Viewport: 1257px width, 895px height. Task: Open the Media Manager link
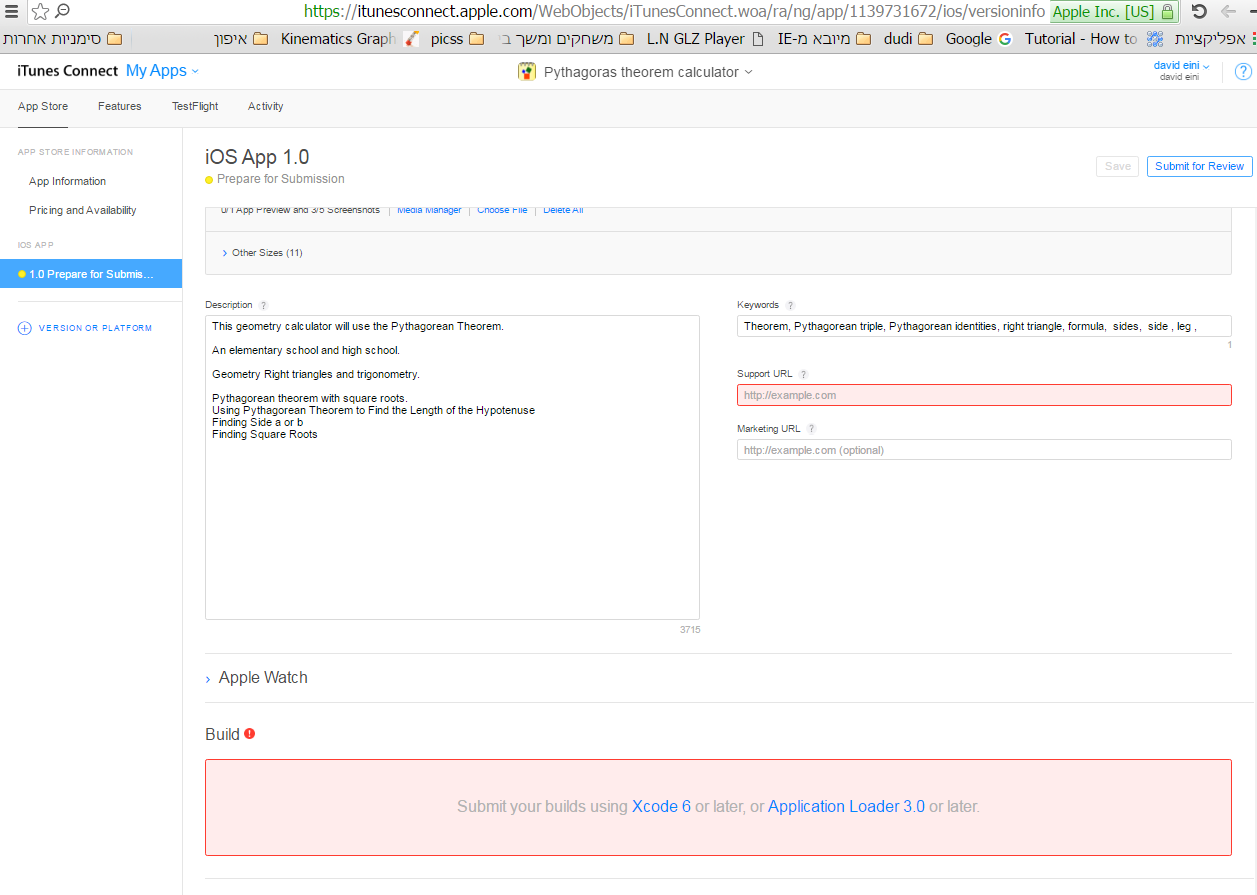429,210
